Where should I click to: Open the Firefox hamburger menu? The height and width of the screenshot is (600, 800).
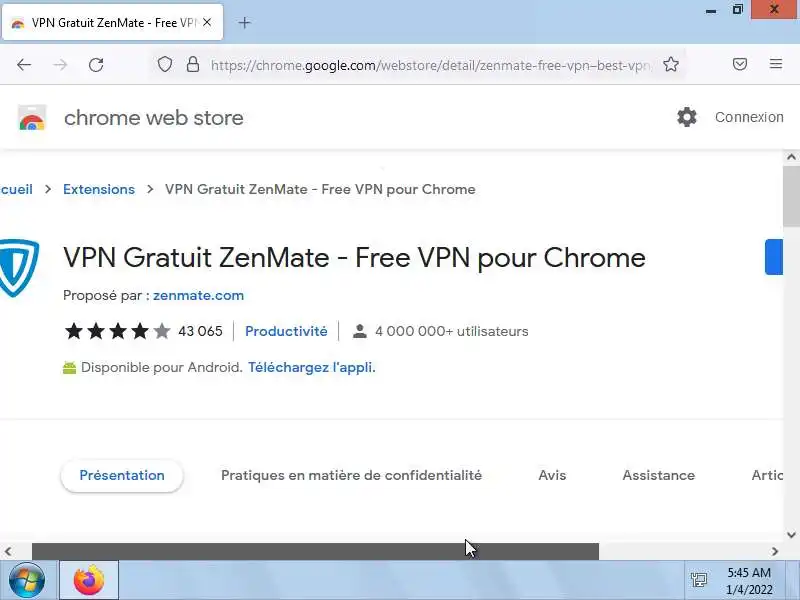[x=776, y=64]
